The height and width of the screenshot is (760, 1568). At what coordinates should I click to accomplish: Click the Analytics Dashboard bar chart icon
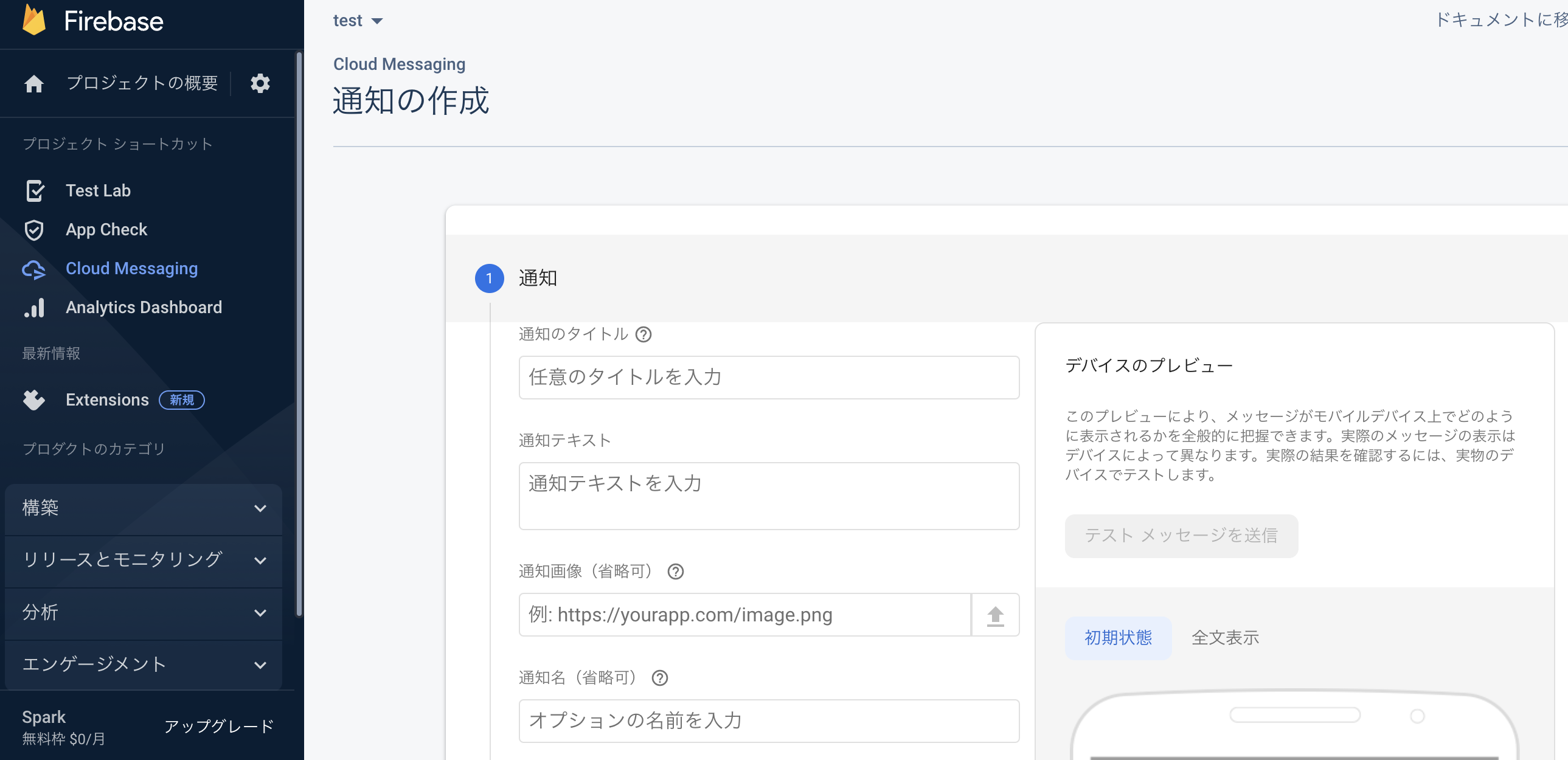coord(35,308)
